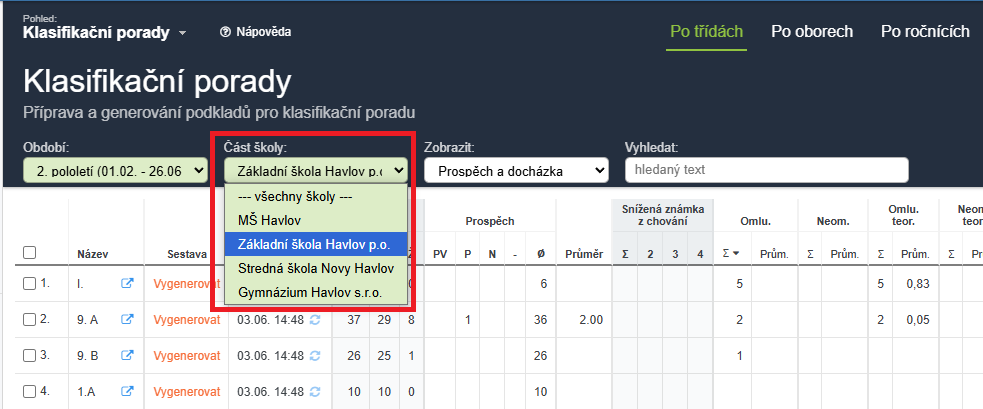This screenshot has height=409, width=983.
Task: Refresh the 9. B report timestamp icon
Action: 315,356
